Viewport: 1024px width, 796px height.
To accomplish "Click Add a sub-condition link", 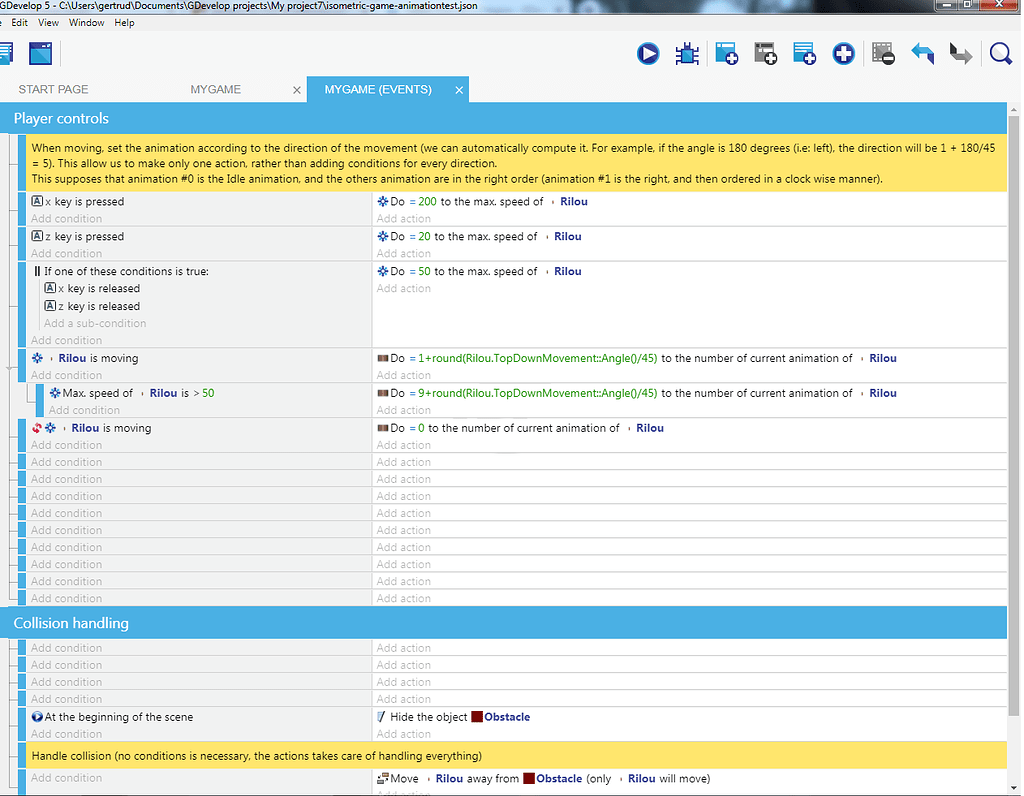I will click(95, 323).
